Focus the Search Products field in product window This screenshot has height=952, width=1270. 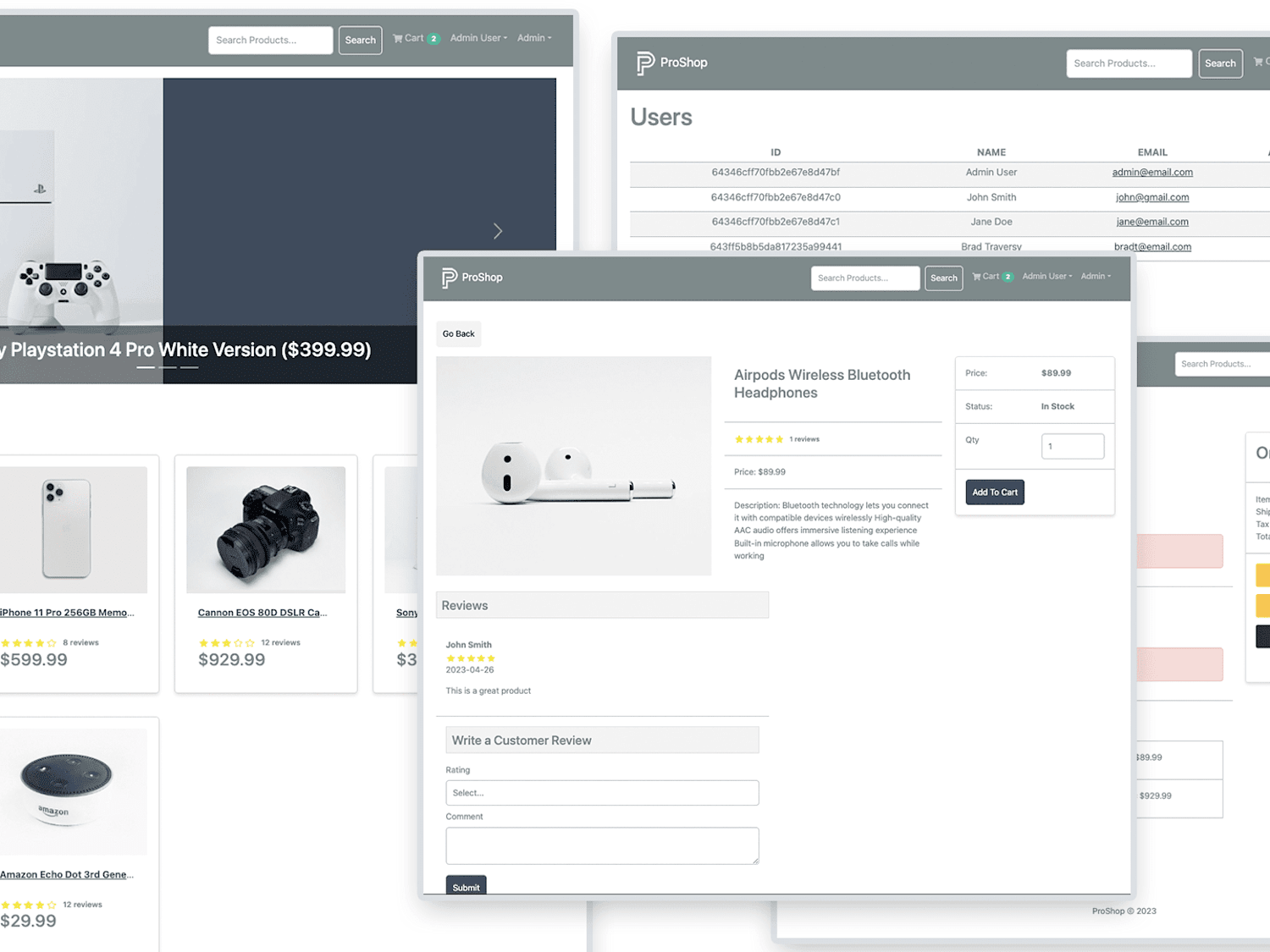tap(864, 278)
